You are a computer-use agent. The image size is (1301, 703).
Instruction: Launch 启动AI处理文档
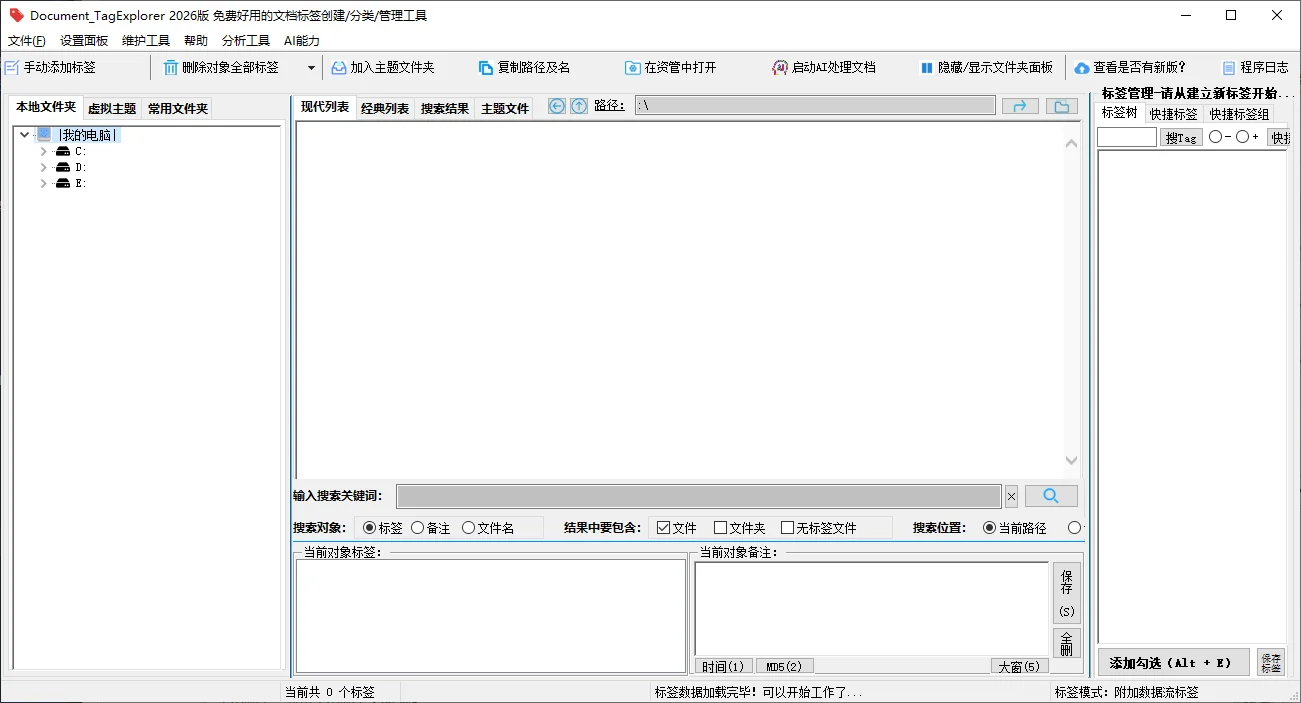(x=823, y=68)
